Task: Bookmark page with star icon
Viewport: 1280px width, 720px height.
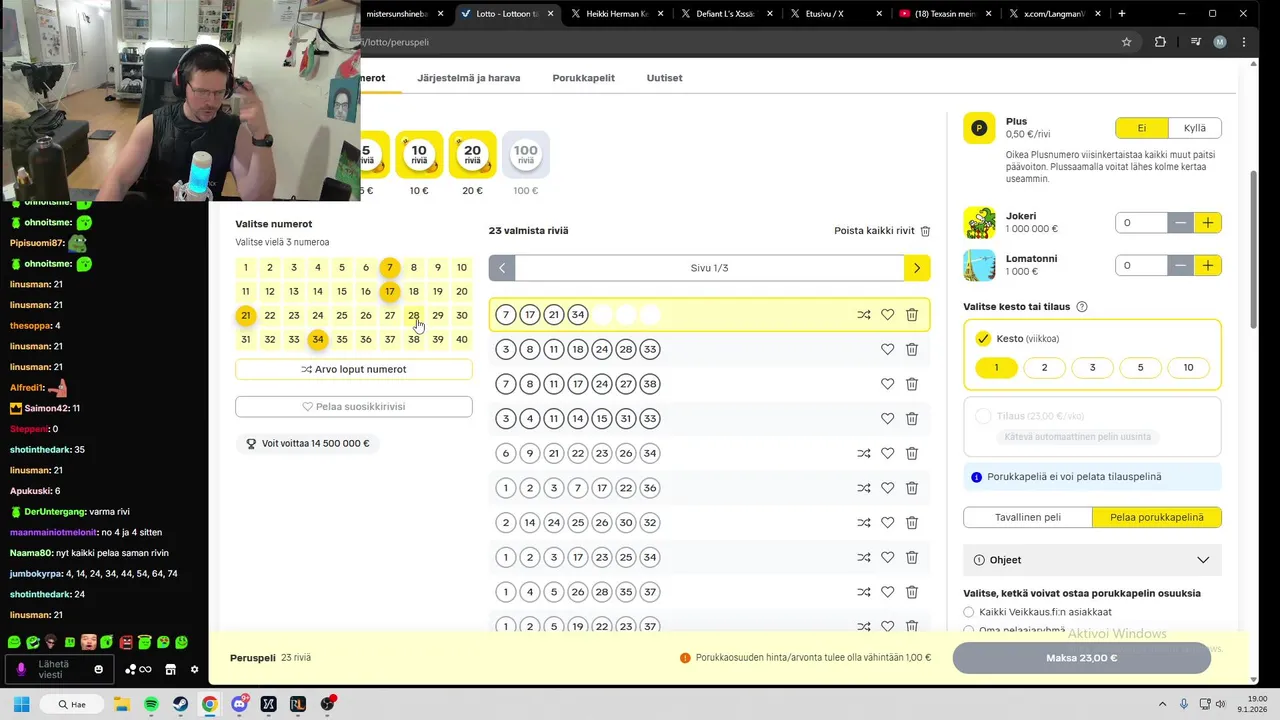Action: tap(1126, 42)
